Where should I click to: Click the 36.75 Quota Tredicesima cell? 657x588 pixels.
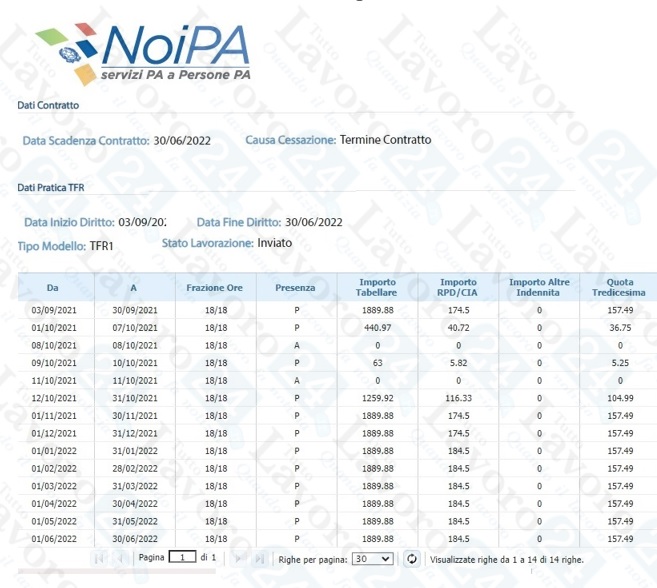tap(620, 328)
